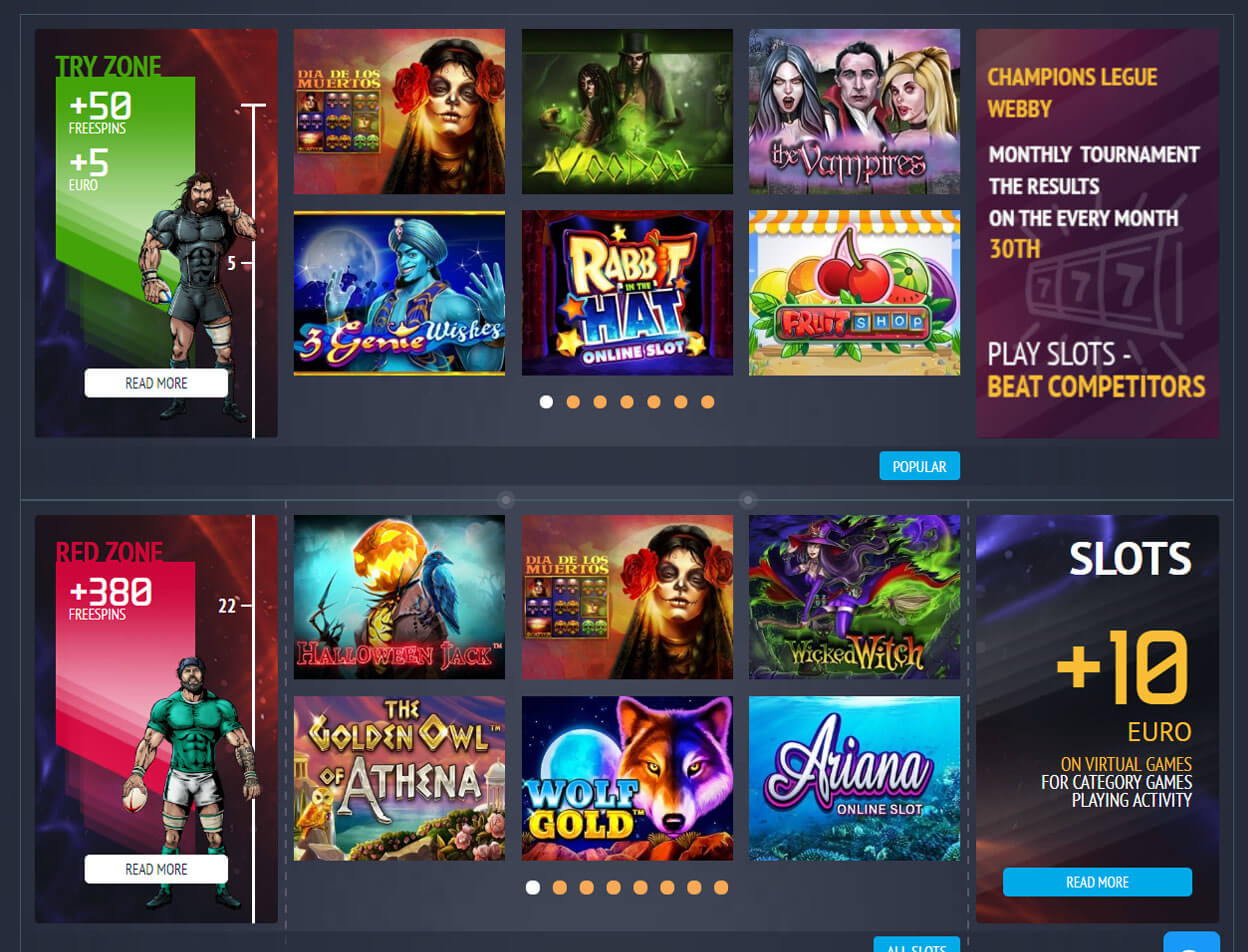This screenshot has height=952, width=1248.
Task: Click the Popular category button
Action: (919, 466)
